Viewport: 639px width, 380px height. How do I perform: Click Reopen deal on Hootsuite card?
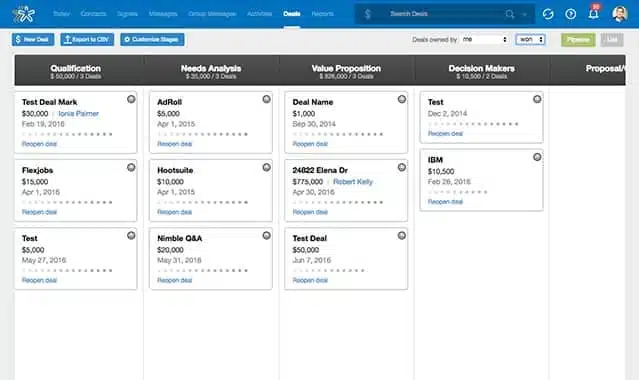pyautogui.click(x=174, y=212)
